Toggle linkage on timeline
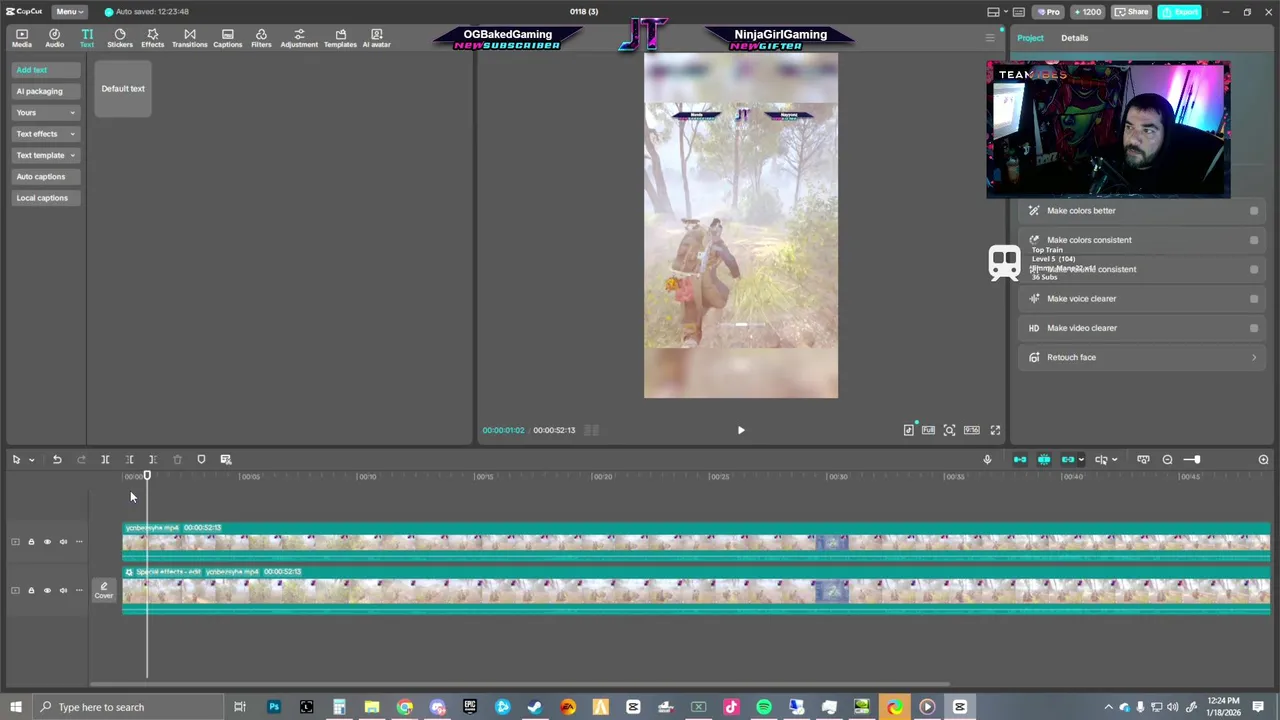Screen dimensions: 1280x720 click(x=1067, y=459)
